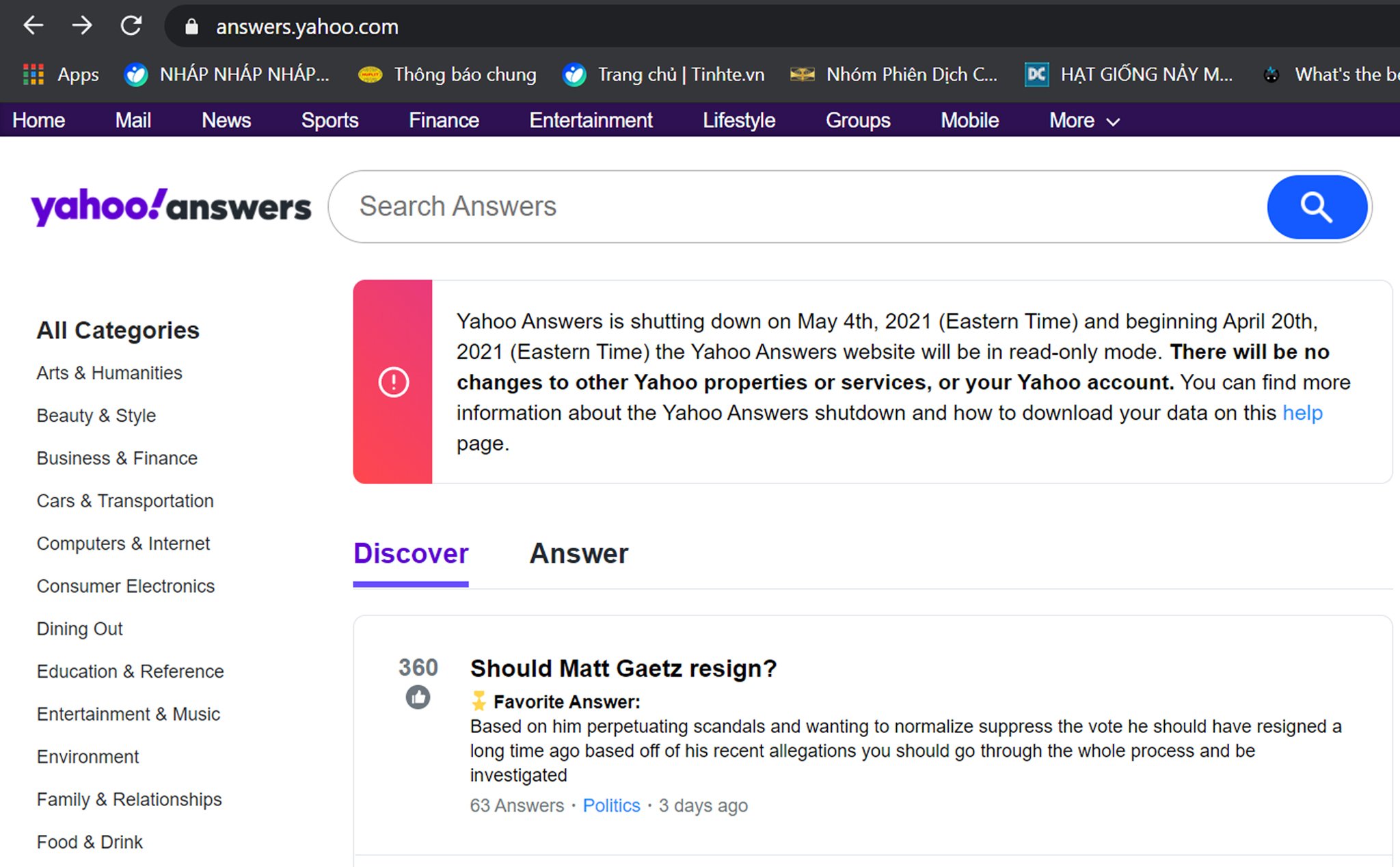Open the Finance menu item

coord(443,120)
